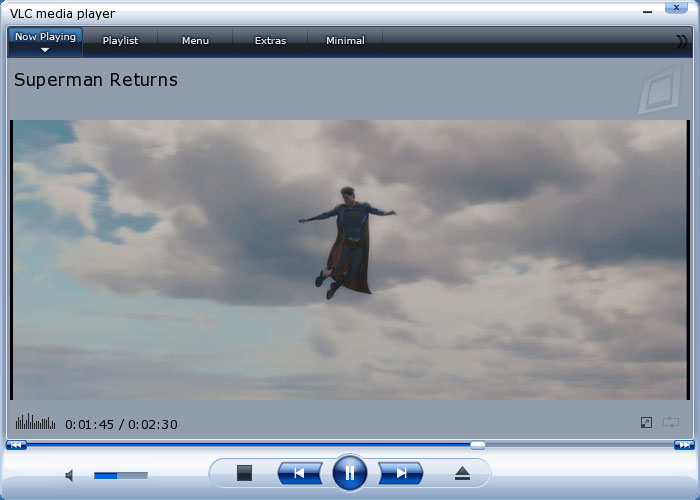The width and height of the screenshot is (700, 500).
Task: Click the elapsed time display
Action: 92,424
